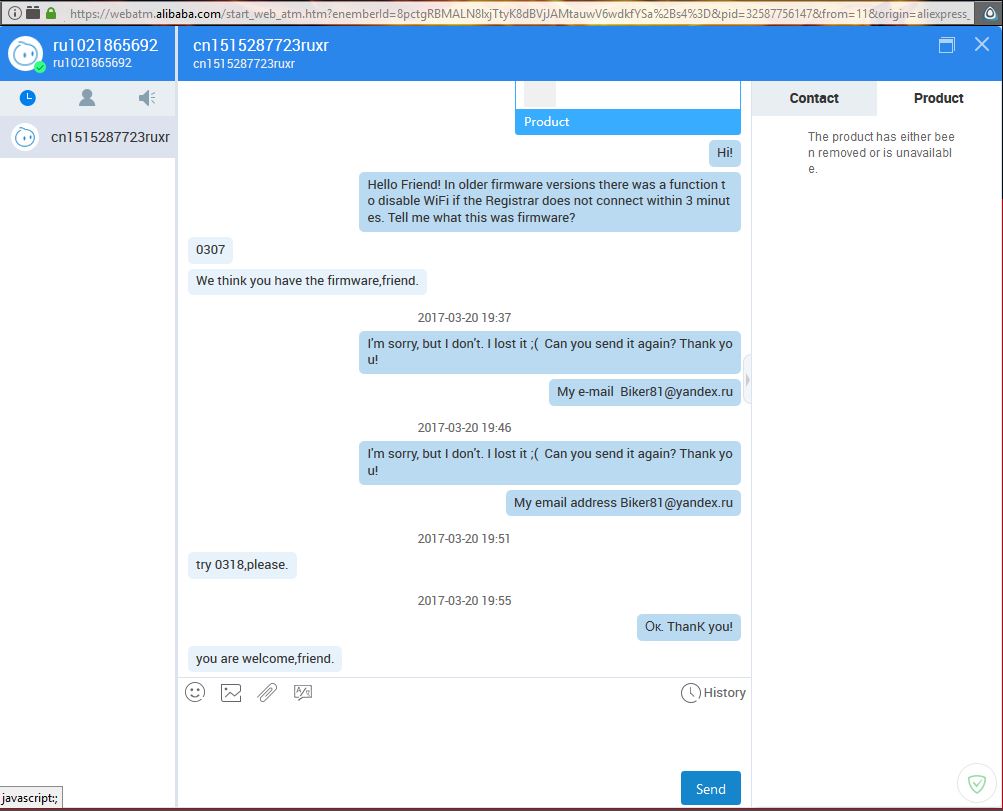
Task: Click the pop-out window icon in header
Action: tap(946, 45)
